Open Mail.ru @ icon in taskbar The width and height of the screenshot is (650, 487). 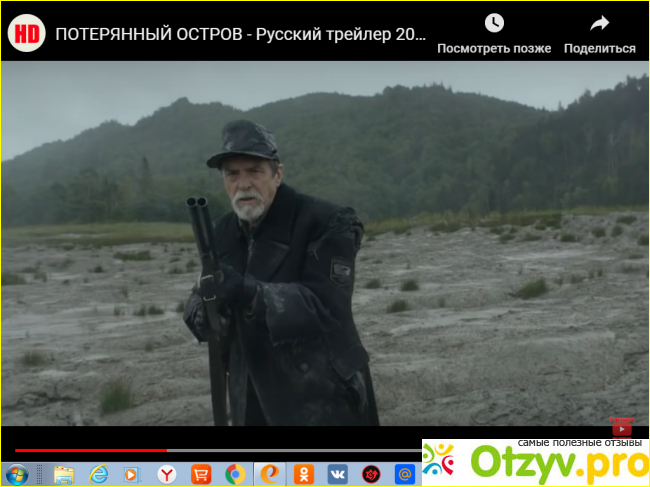click(405, 473)
